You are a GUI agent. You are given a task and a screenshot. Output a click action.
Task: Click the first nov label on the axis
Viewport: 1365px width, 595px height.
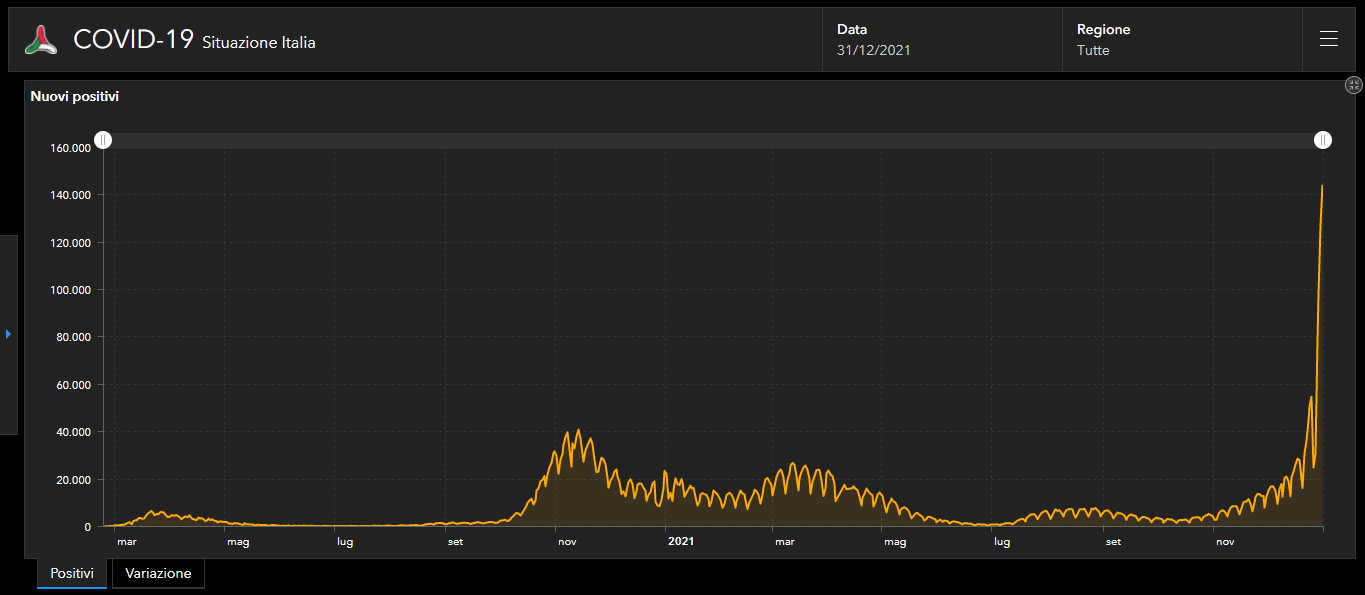pos(567,542)
